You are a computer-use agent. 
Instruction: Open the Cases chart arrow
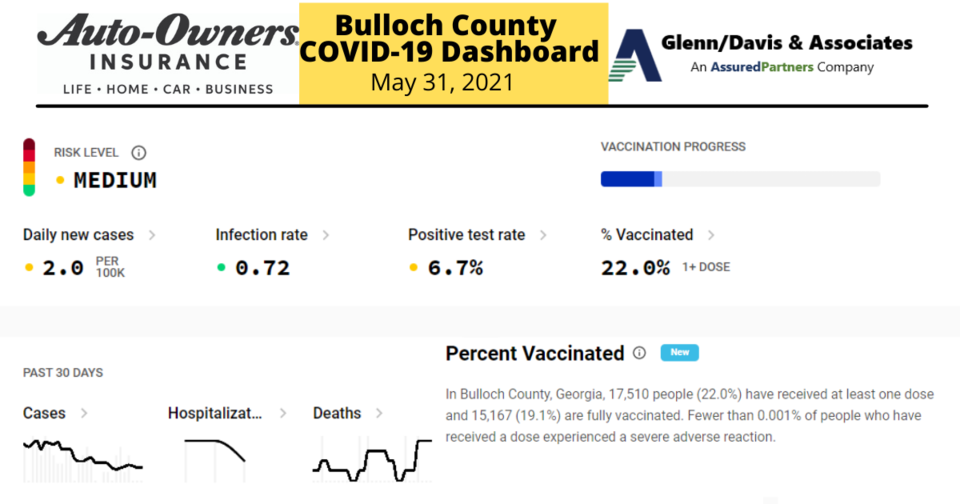[84, 413]
